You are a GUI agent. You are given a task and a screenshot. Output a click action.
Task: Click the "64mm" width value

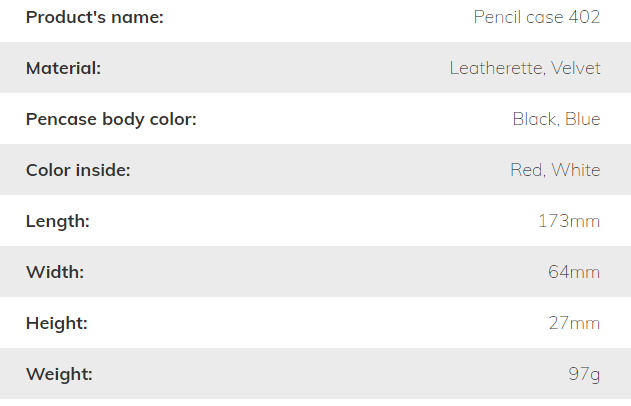pos(574,272)
